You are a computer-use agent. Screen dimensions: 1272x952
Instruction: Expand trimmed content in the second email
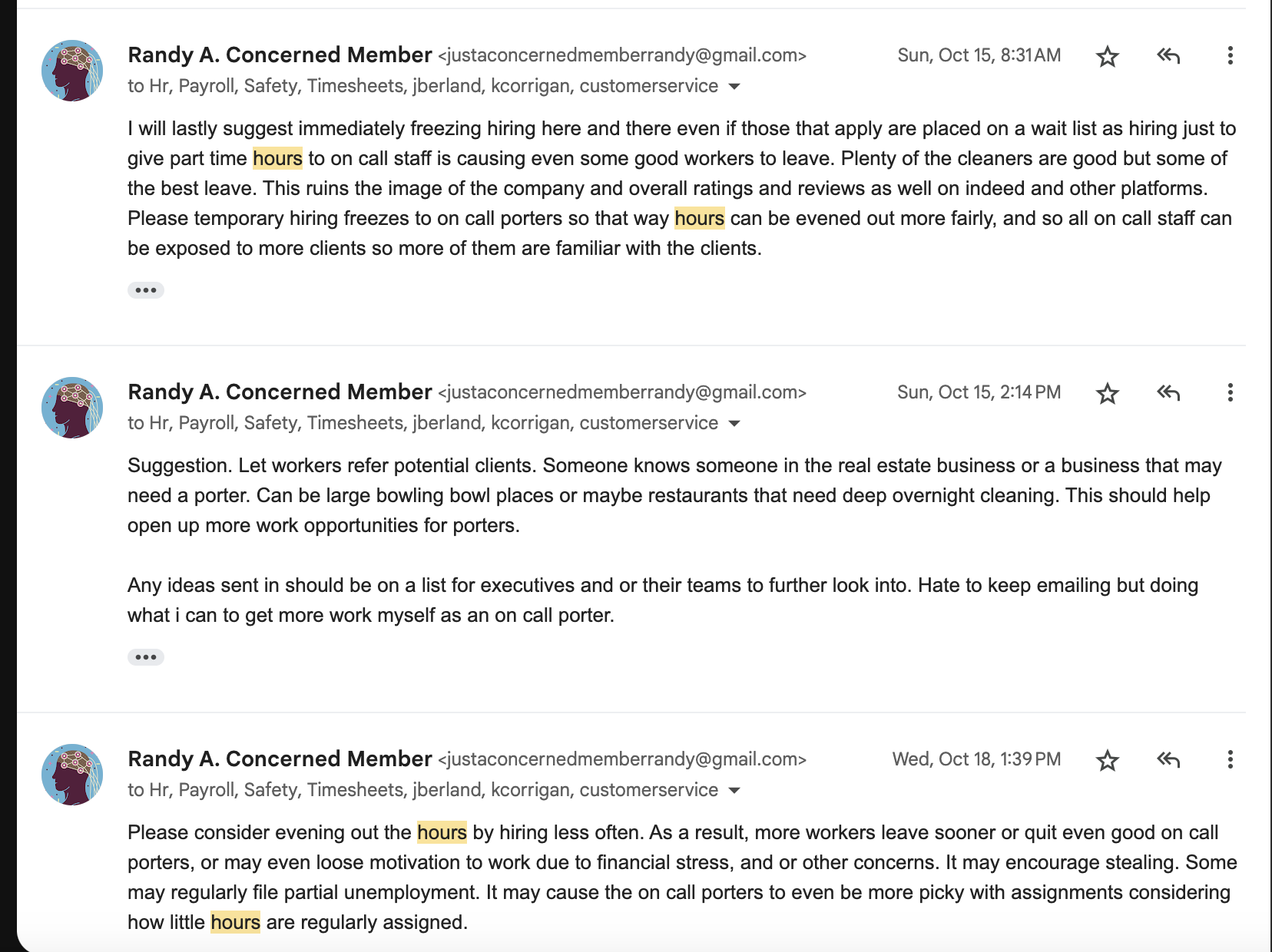point(146,657)
